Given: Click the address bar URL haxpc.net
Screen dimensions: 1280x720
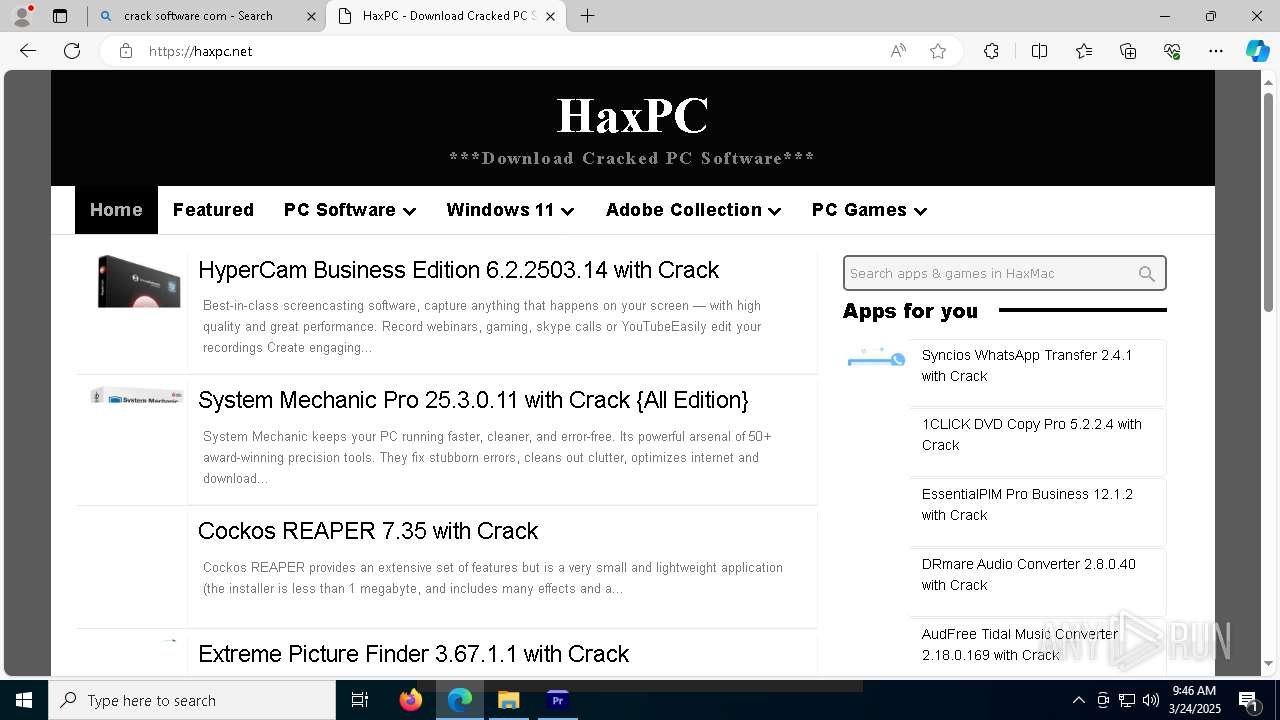Looking at the screenshot, I should [x=201, y=51].
